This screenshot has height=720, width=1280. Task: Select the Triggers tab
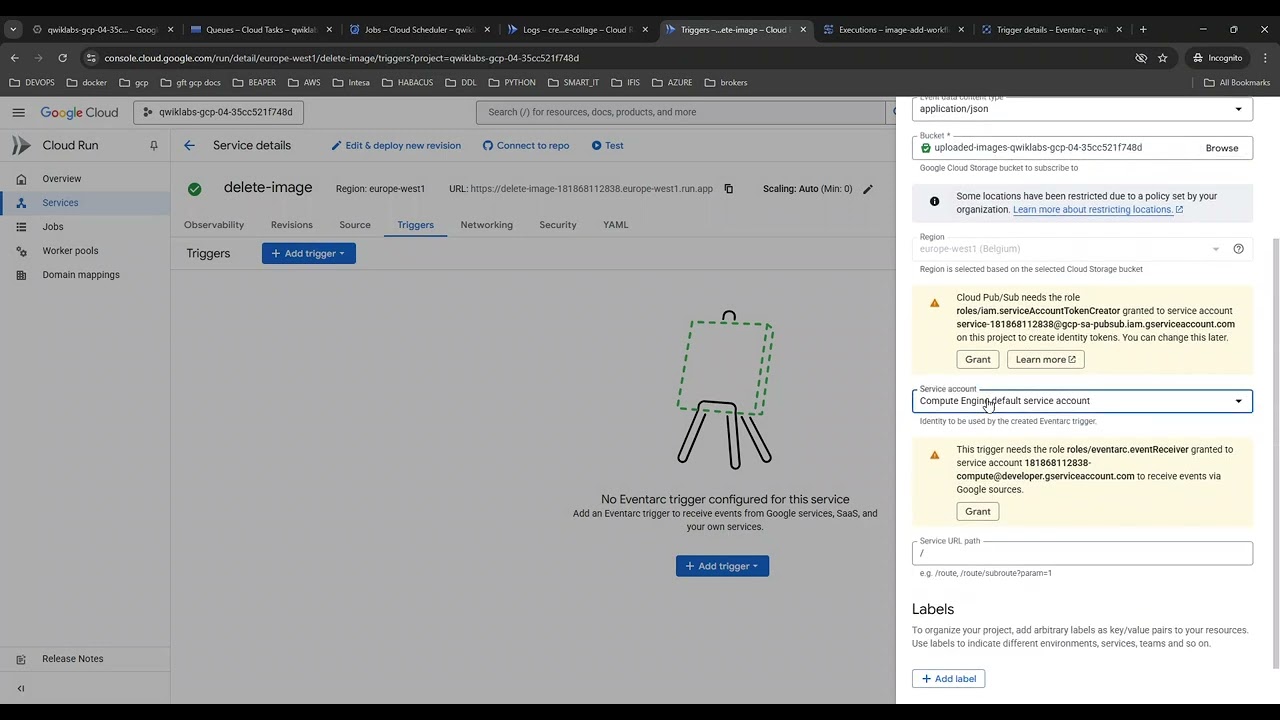(415, 225)
